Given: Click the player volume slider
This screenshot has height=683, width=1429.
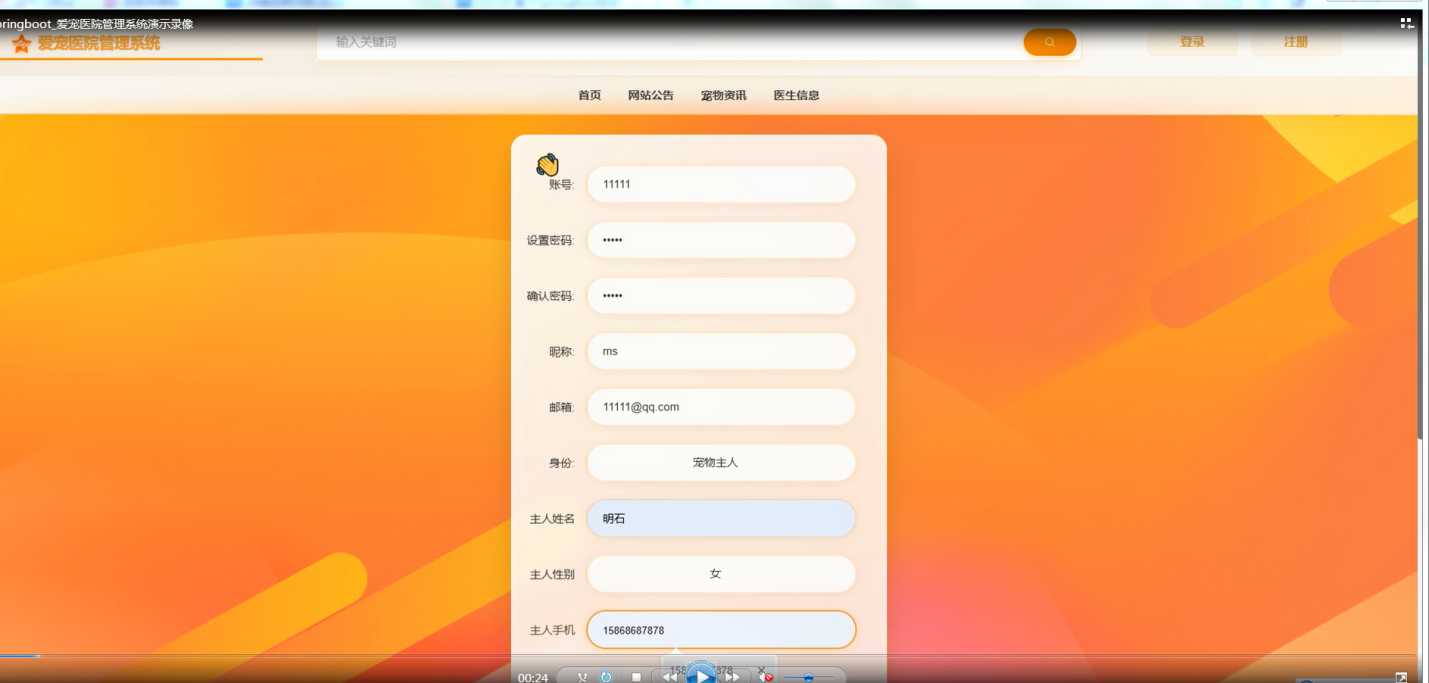Looking at the screenshot, I should (808, 678).
